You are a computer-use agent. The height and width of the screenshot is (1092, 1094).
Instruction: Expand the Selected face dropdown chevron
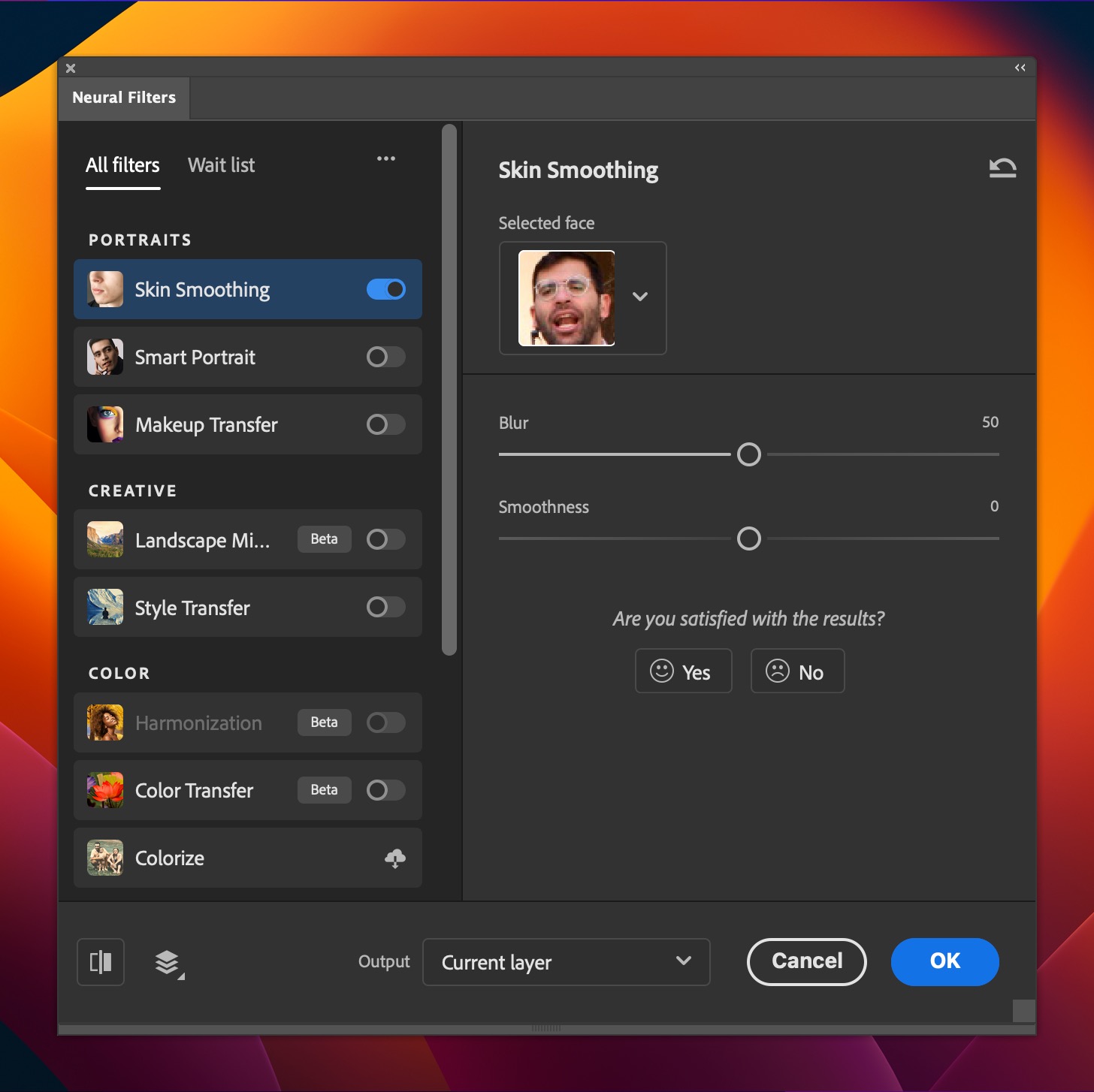pyautogui.click(x=640, y=297)
